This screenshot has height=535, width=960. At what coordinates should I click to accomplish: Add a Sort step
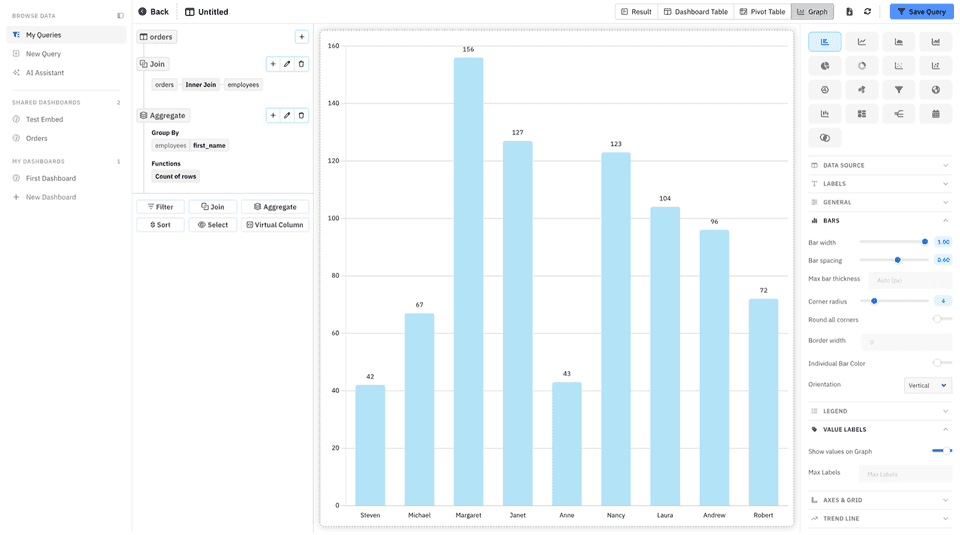click(160, 225)
